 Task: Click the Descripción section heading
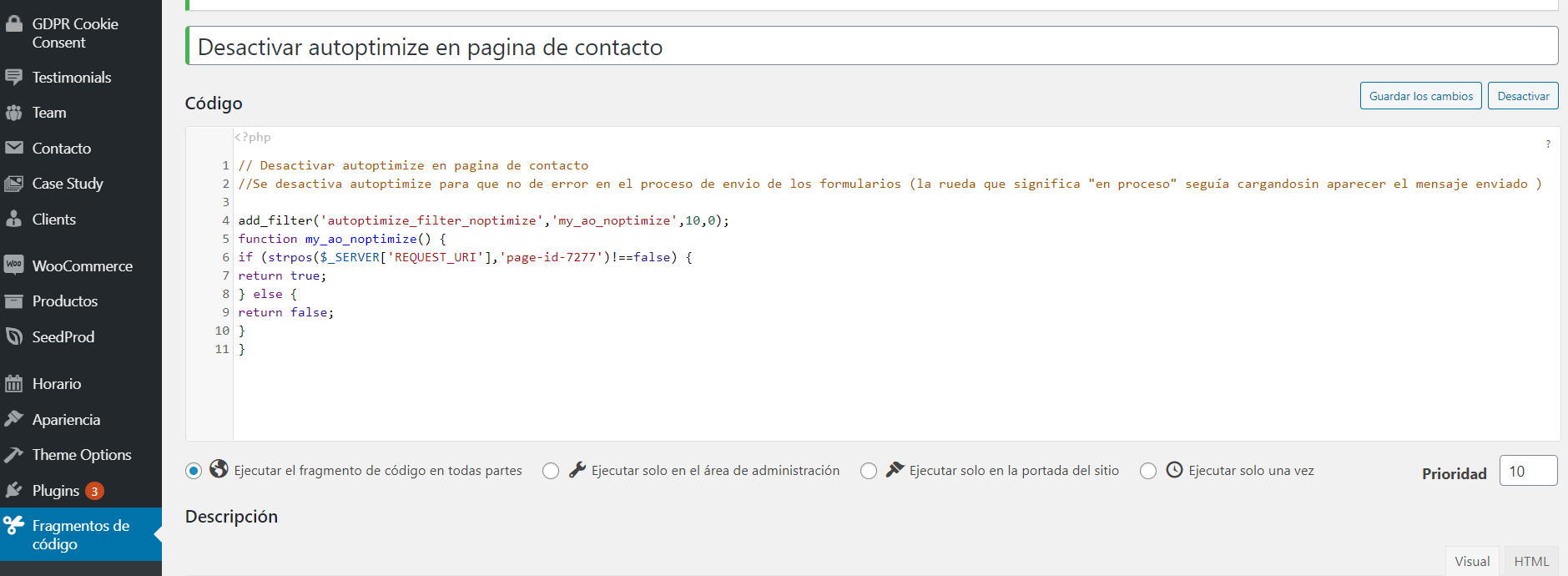pos(231,517)
